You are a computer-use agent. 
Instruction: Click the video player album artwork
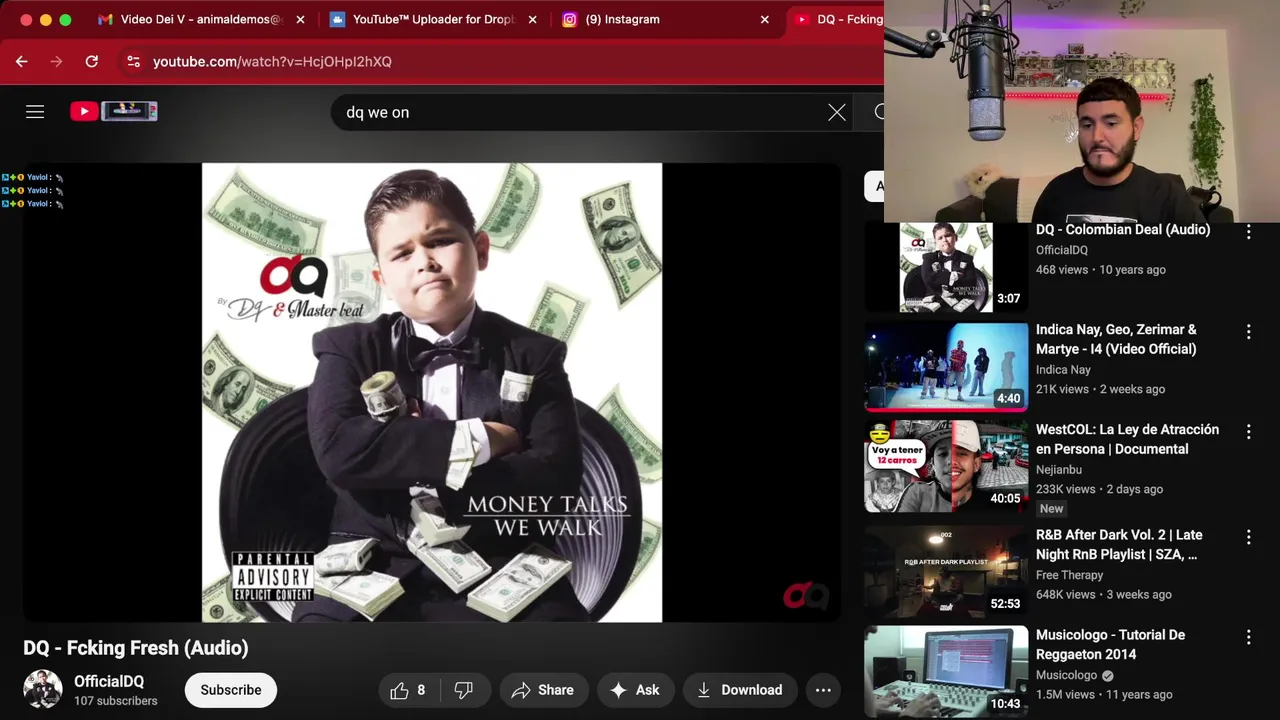tap(432, 392)
